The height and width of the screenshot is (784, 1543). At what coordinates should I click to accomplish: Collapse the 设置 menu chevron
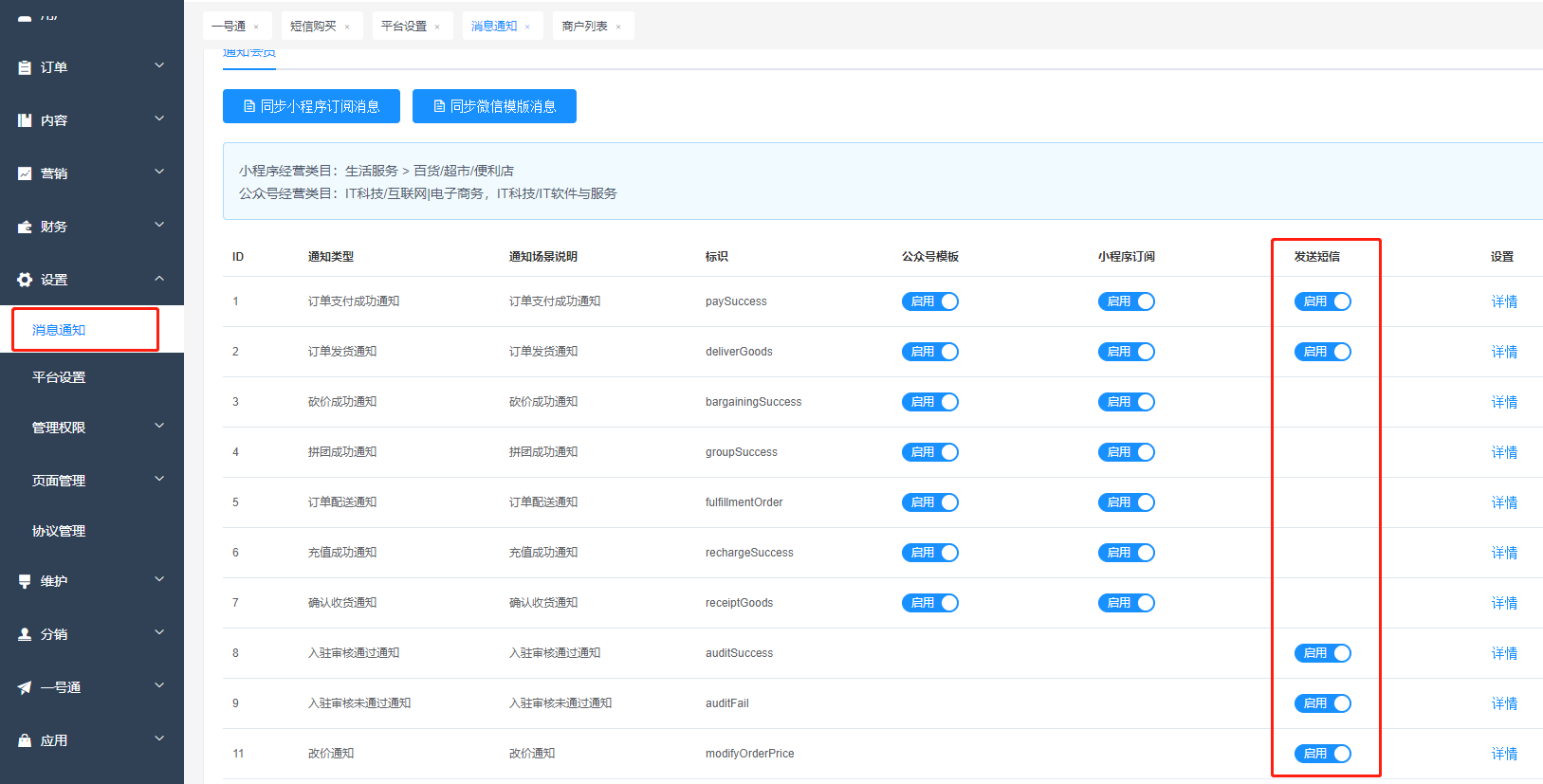click(x=159, y=278)
